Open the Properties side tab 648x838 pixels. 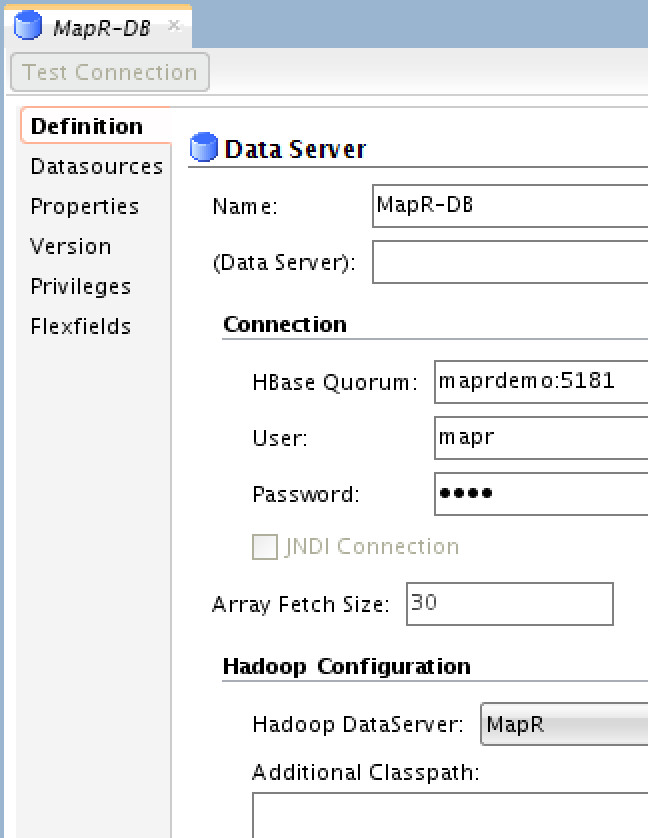(x=84, y=207)
